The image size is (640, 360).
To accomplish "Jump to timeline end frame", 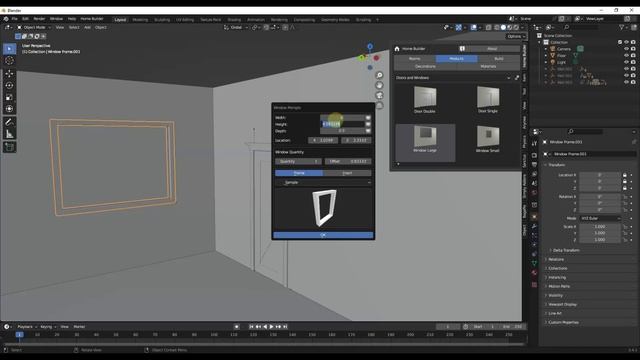I will pos(285,327).
